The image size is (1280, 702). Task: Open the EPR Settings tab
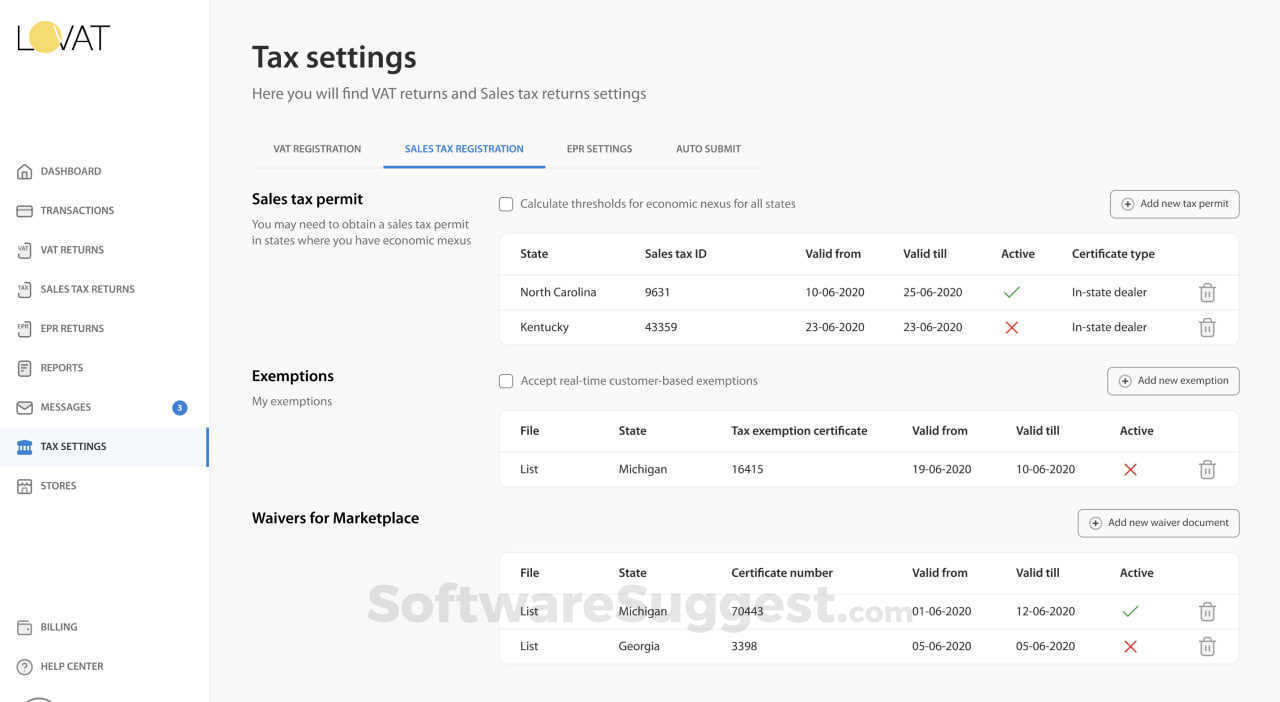coord(599,149)
